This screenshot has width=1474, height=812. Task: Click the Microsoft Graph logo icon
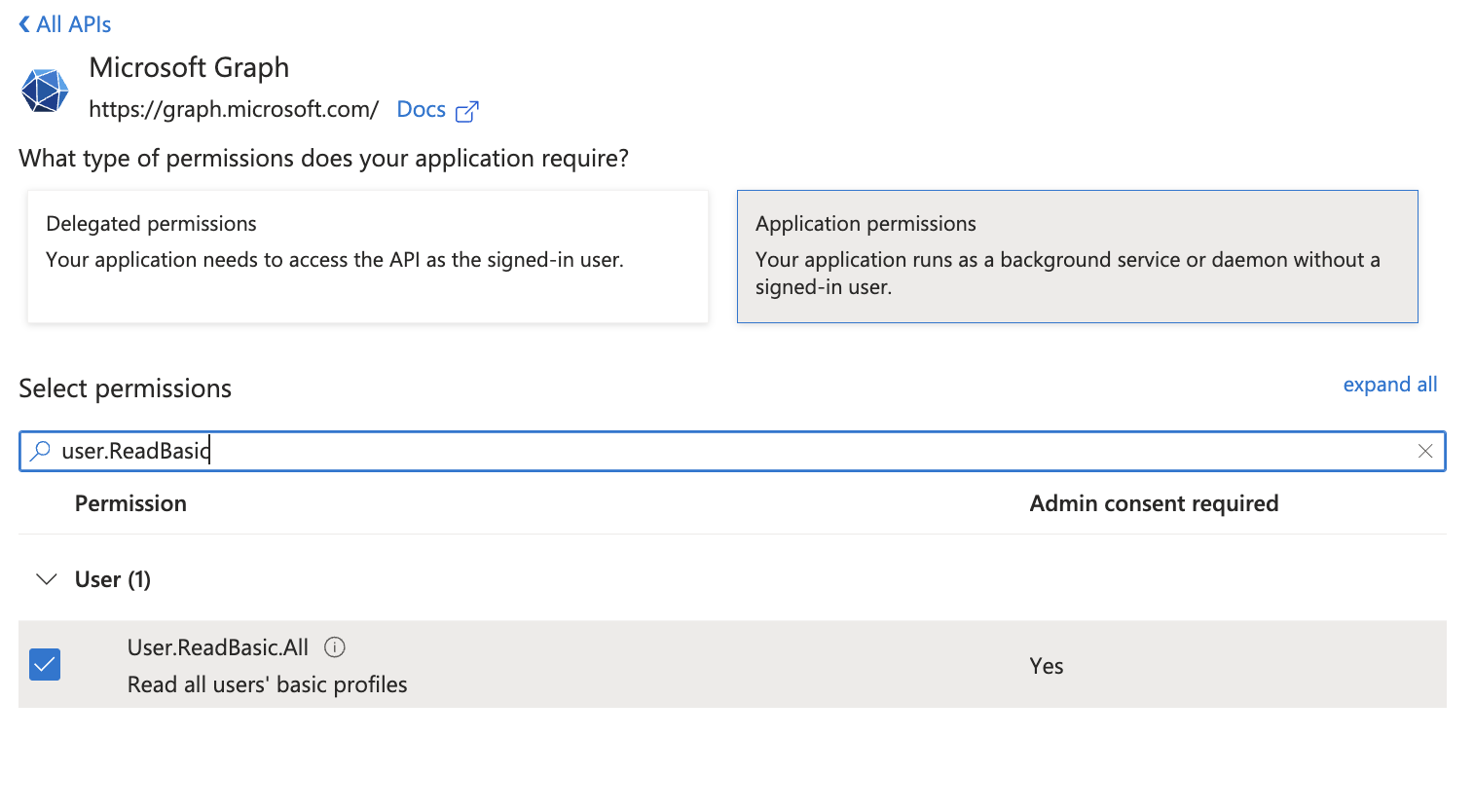[x=45, y=91]
